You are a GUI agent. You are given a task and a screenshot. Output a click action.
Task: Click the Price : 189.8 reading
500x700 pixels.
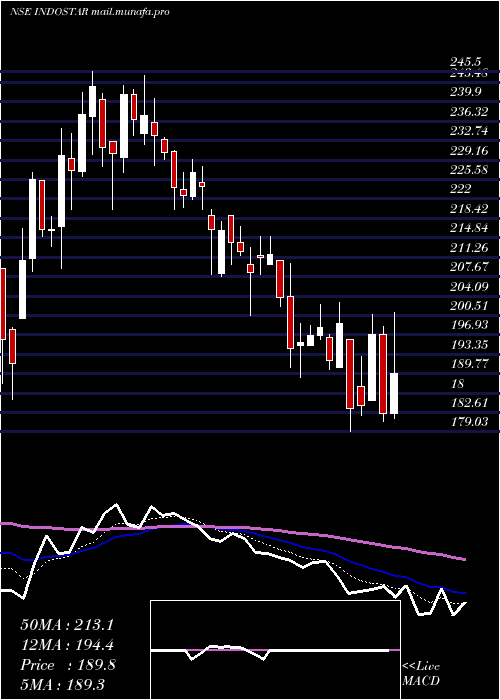click(x=68, y=665)
